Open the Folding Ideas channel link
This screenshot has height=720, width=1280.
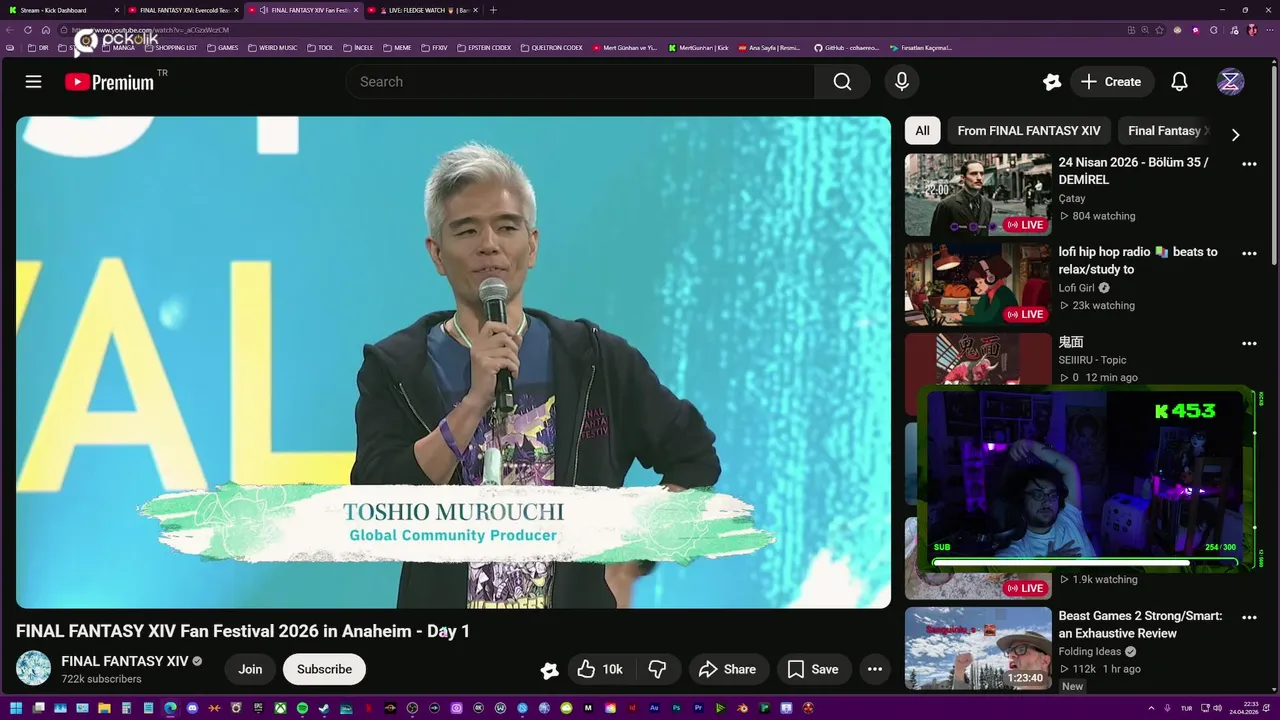point(1090,652)
